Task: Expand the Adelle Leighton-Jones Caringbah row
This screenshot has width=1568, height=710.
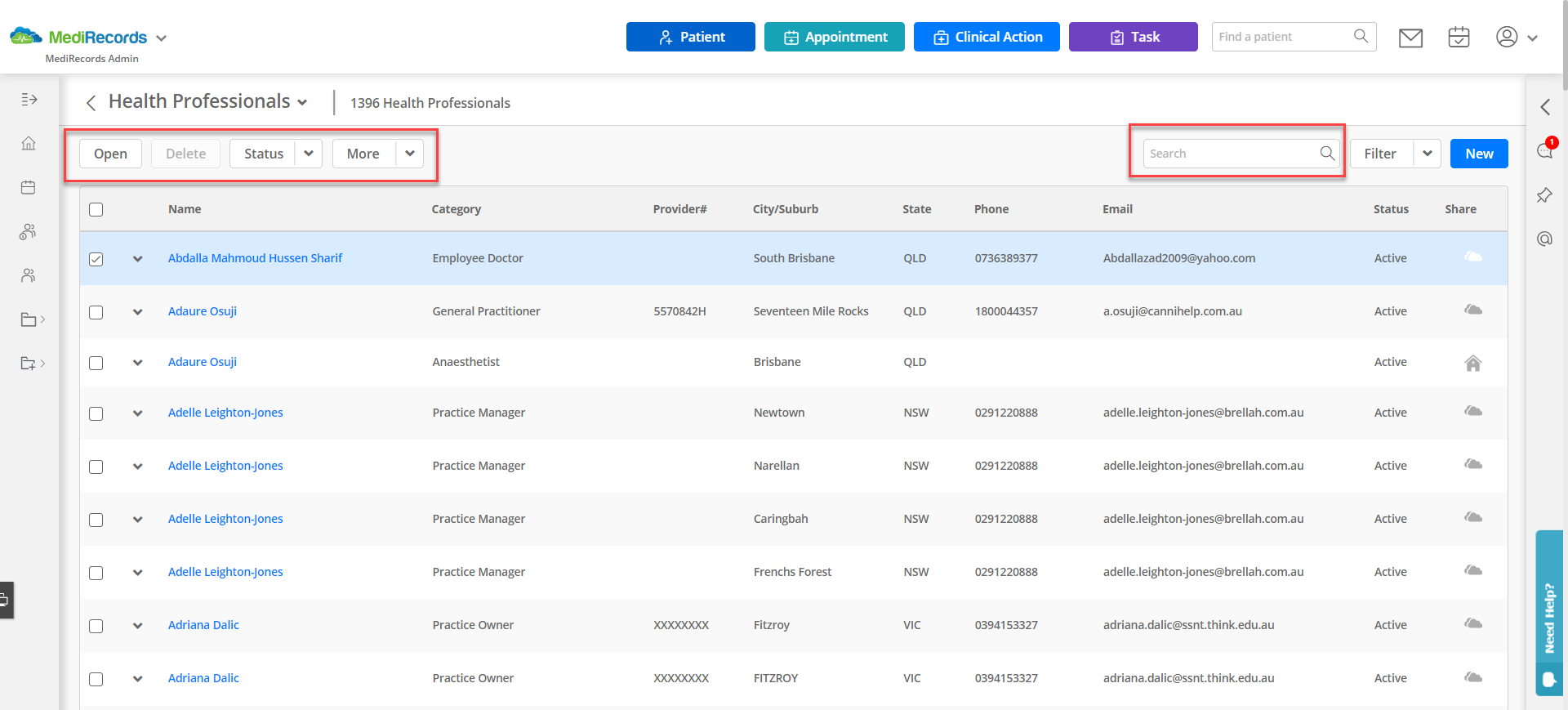Action: 137,520
